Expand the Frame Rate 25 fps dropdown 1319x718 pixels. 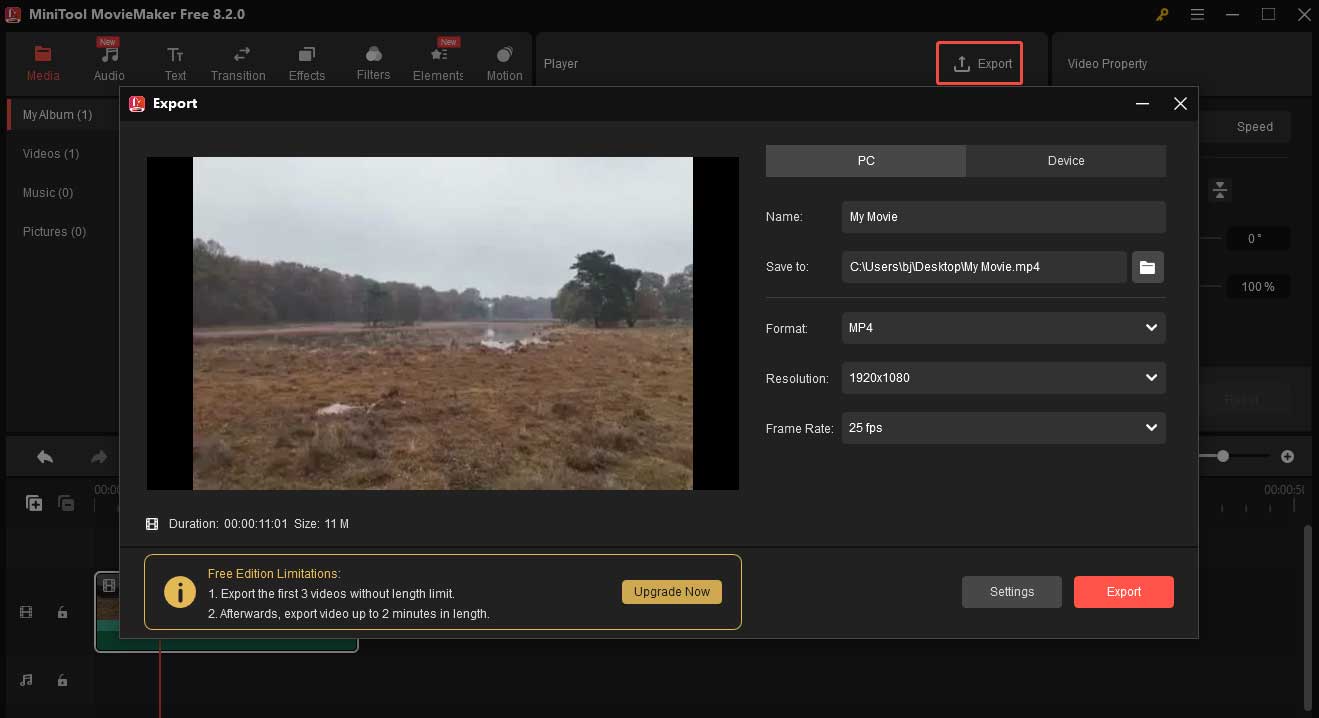tap(1004, 428)
